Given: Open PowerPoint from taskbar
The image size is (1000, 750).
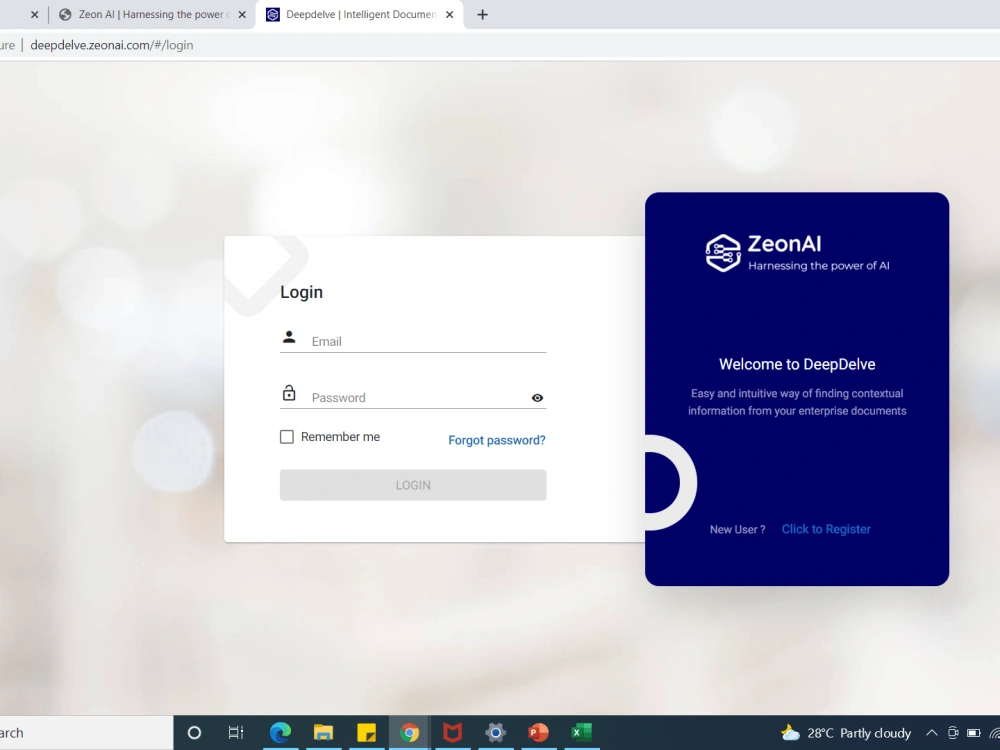Looking at the screenshot, I should point(538,733).
